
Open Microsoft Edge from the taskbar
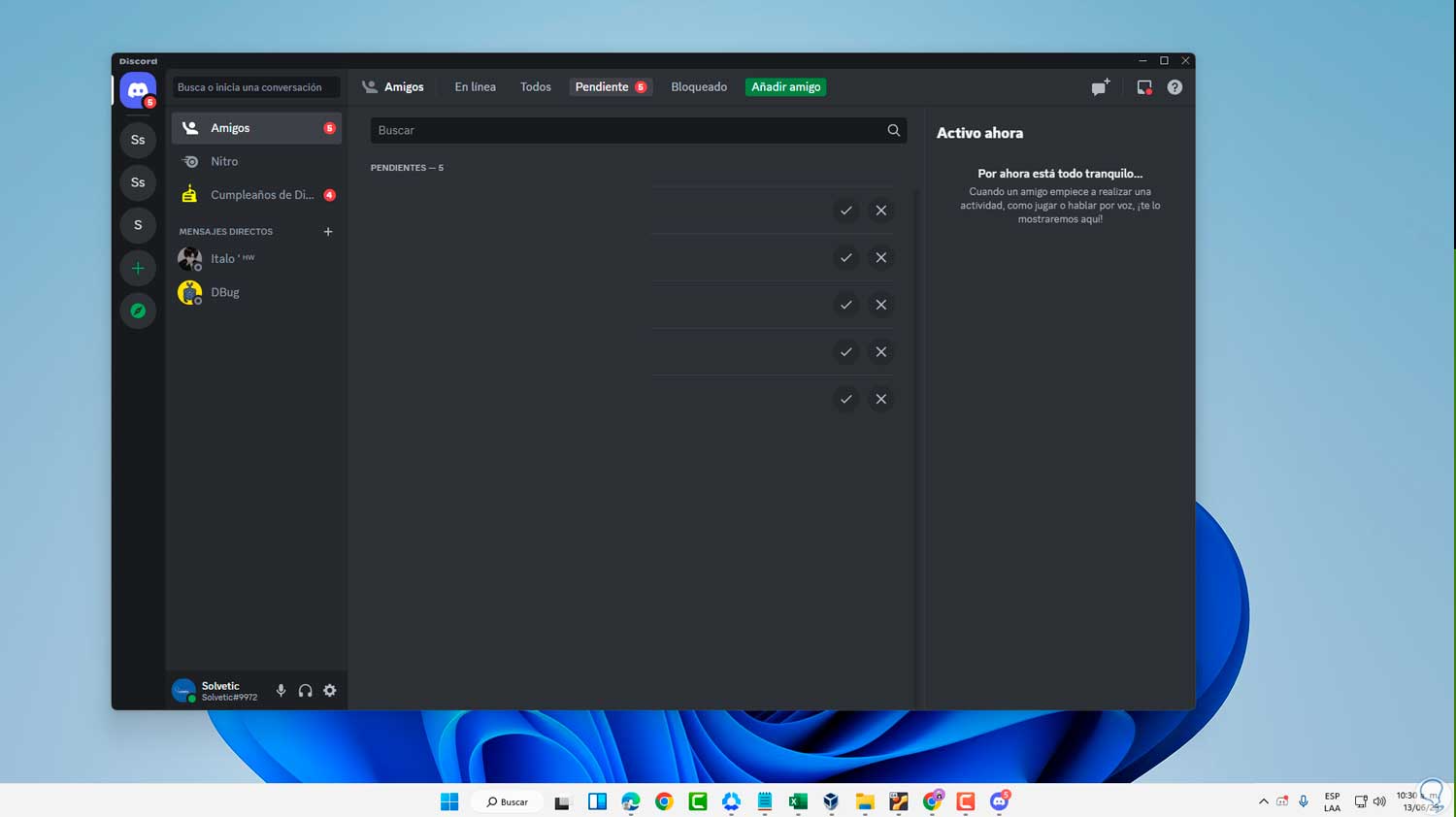[x=631, y=801]
